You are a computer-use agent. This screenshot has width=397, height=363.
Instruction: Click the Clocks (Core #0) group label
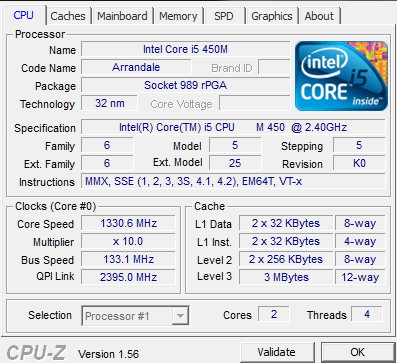click(55, 206)
